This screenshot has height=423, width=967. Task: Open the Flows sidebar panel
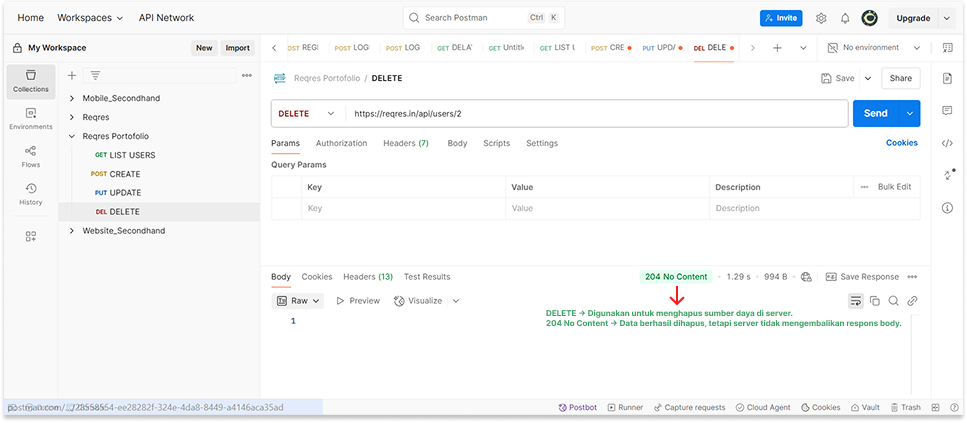coord(31,156)
